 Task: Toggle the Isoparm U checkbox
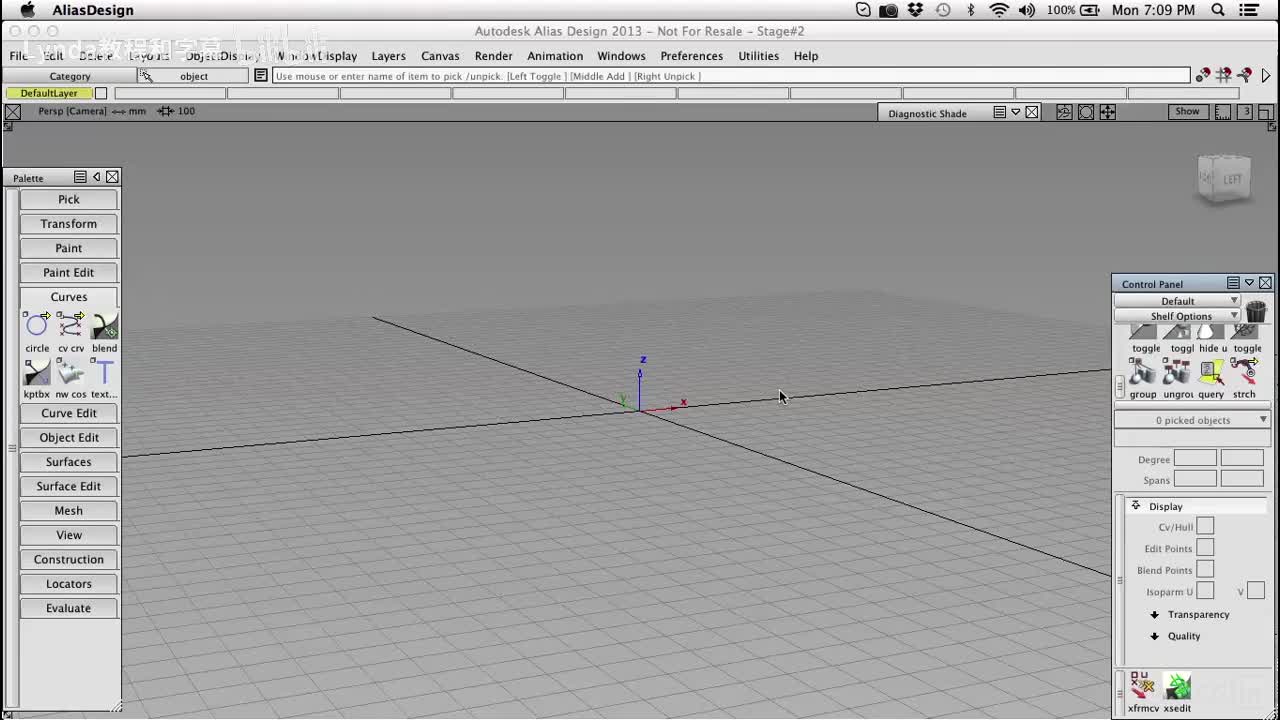[x=1205, y=591]
